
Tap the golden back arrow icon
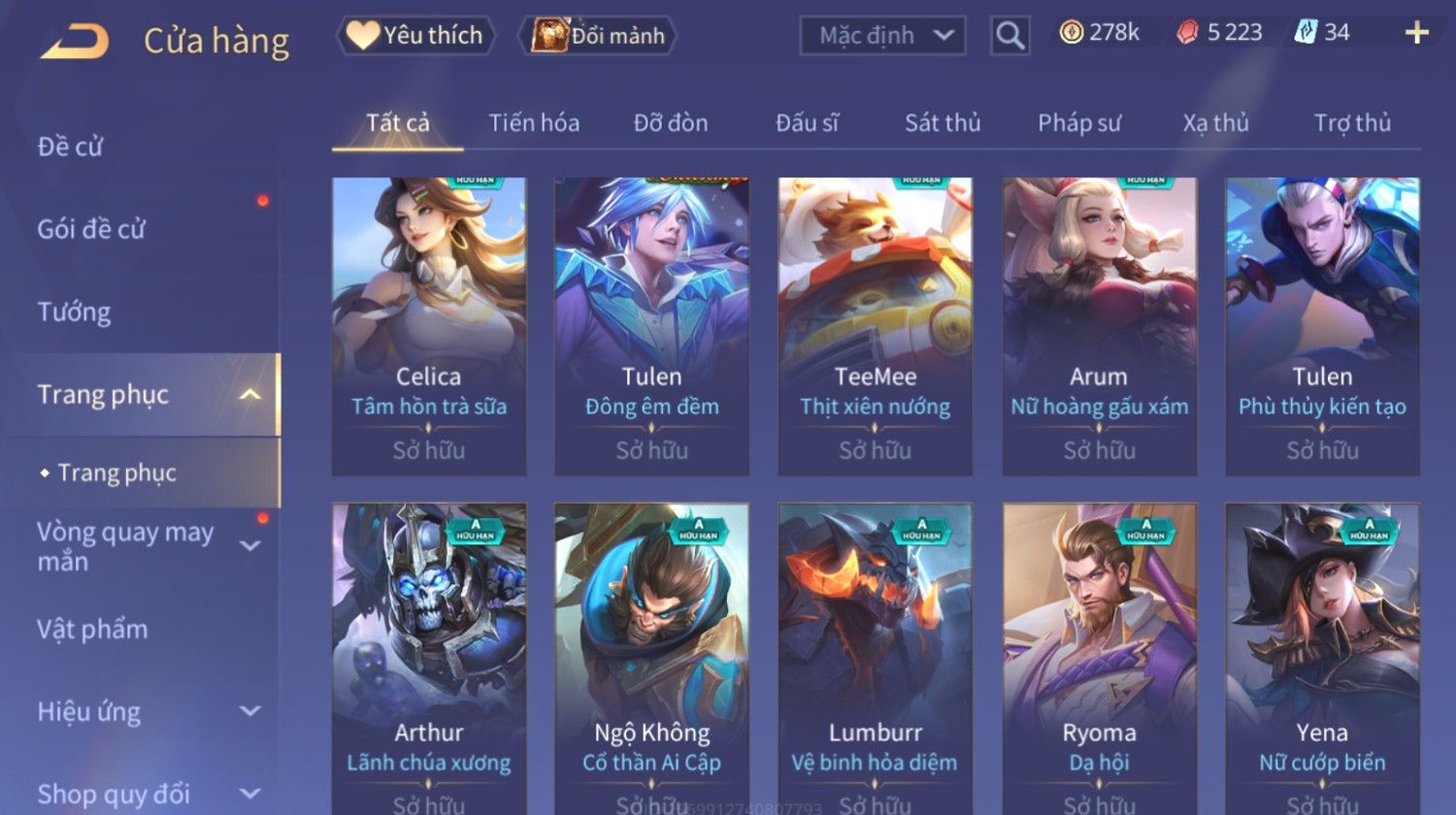[75, 42]
